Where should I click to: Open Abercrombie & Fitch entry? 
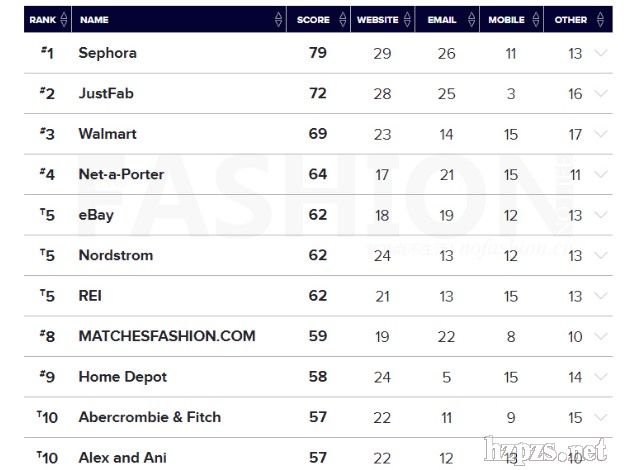(150, 417)
